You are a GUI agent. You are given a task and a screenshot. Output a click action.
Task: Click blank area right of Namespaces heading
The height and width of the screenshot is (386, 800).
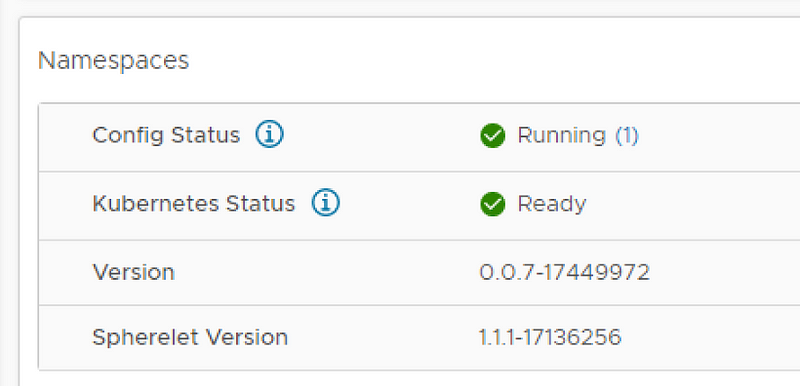(490, 61)
